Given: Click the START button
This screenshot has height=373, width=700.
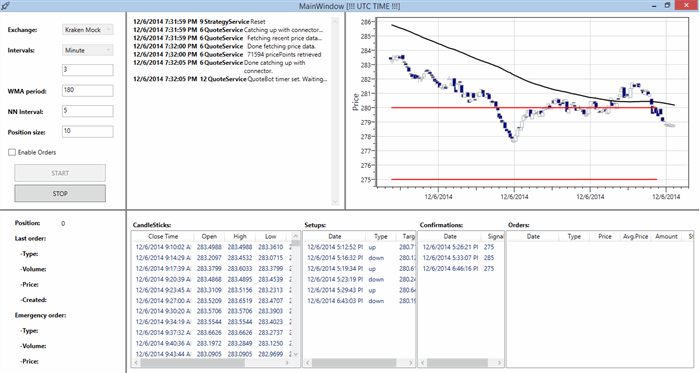Looking at the screenshot, I should click(60, 173).
